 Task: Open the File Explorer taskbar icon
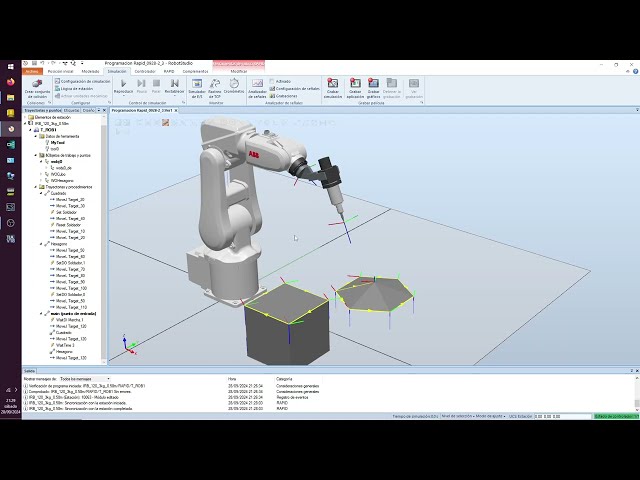tap(11, 98)
